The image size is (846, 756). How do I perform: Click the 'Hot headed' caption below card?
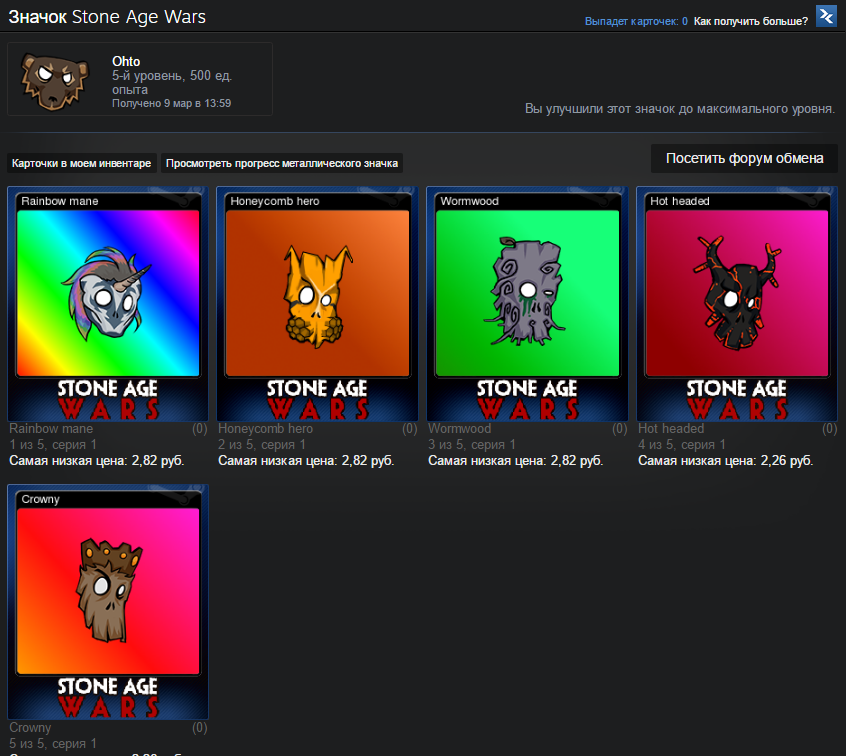click(671, 428)
